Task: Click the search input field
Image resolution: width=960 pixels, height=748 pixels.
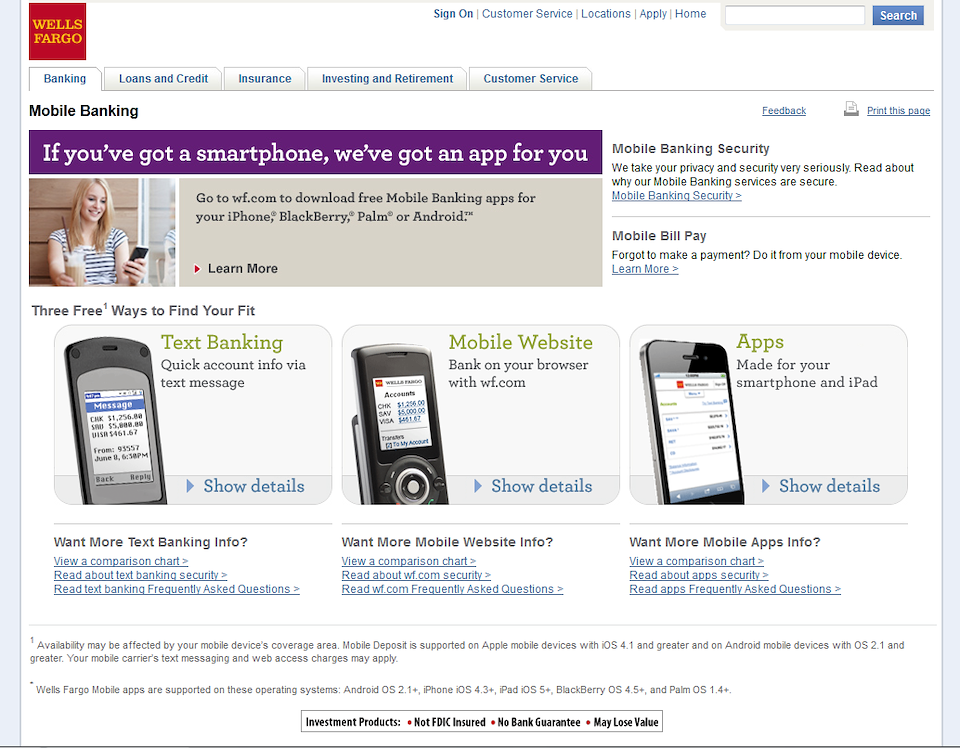Action: 795,15
